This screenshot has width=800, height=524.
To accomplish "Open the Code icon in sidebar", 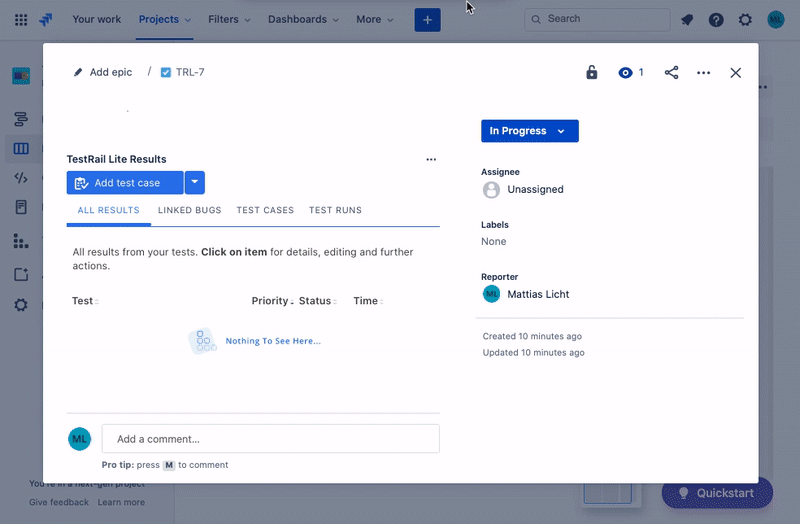I will pos(21,178).
